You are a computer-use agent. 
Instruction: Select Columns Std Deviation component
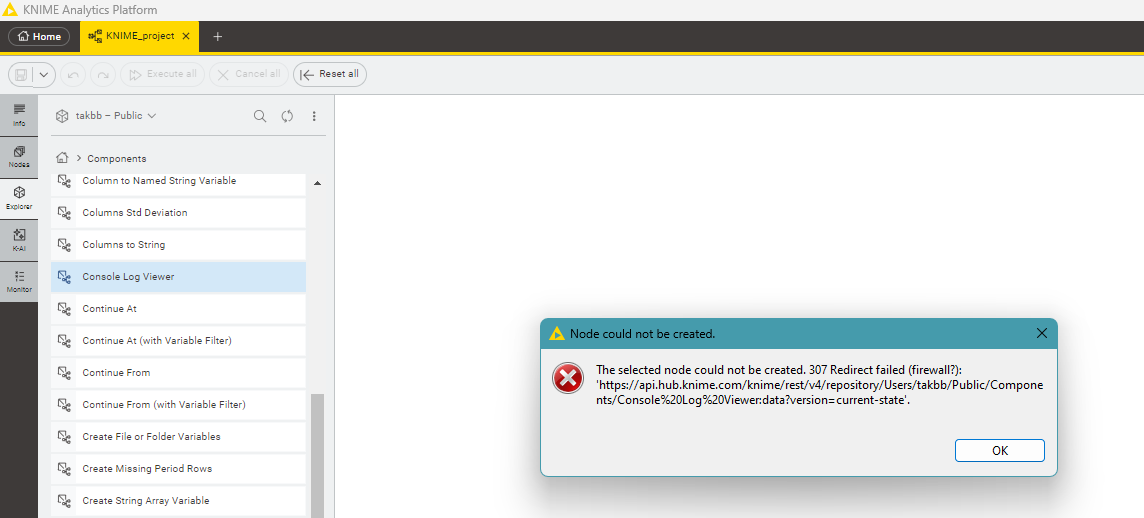[x=179, y=213]
